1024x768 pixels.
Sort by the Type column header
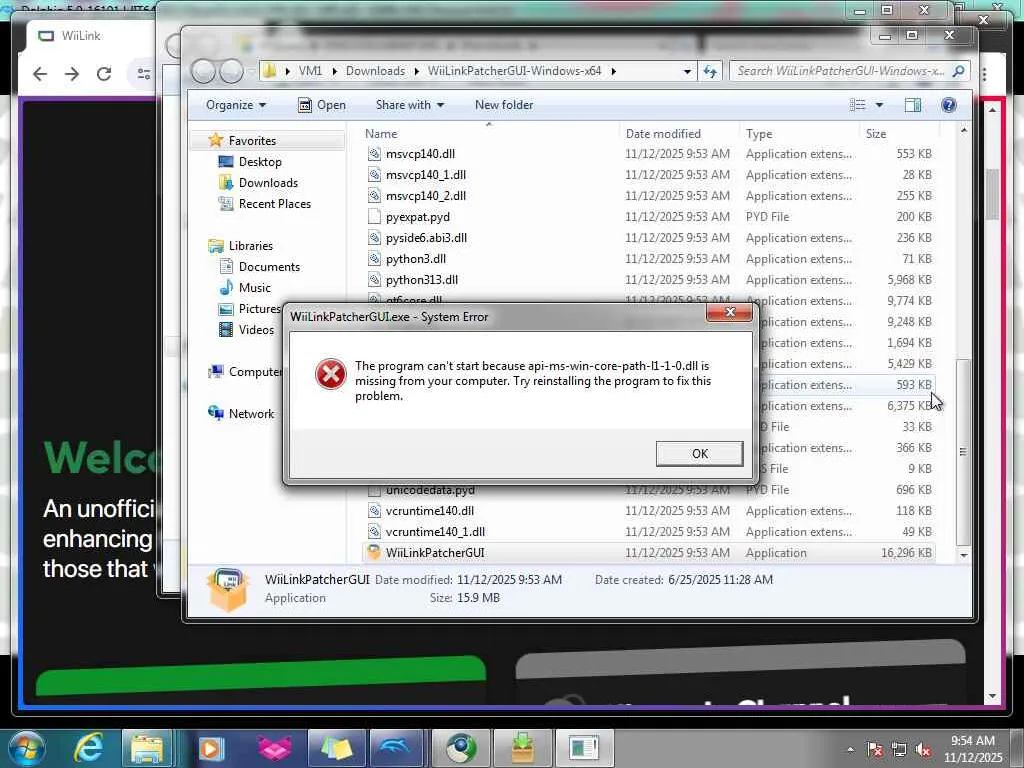tap(759, 133)
